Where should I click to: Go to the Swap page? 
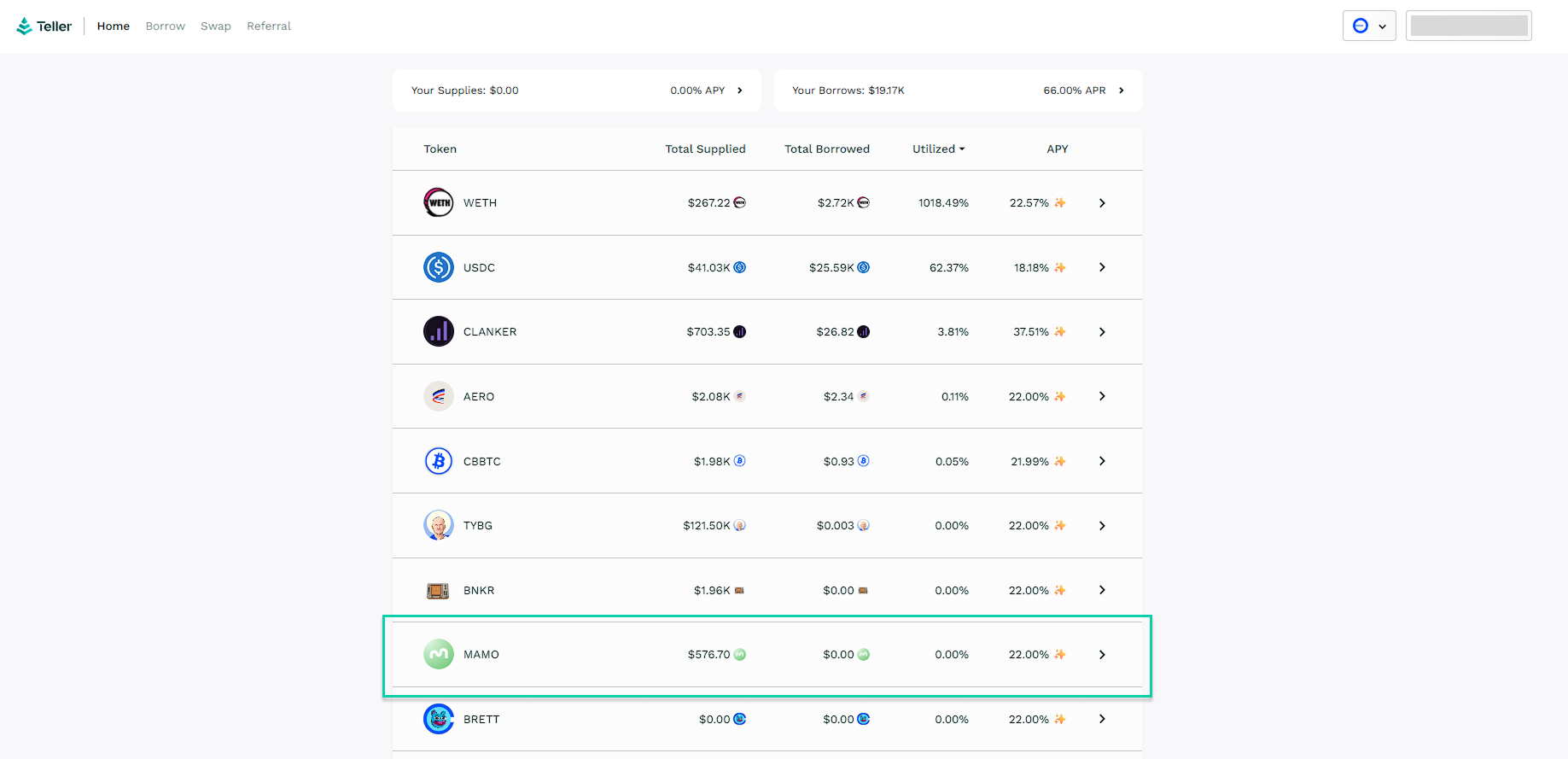coord(215,26)
